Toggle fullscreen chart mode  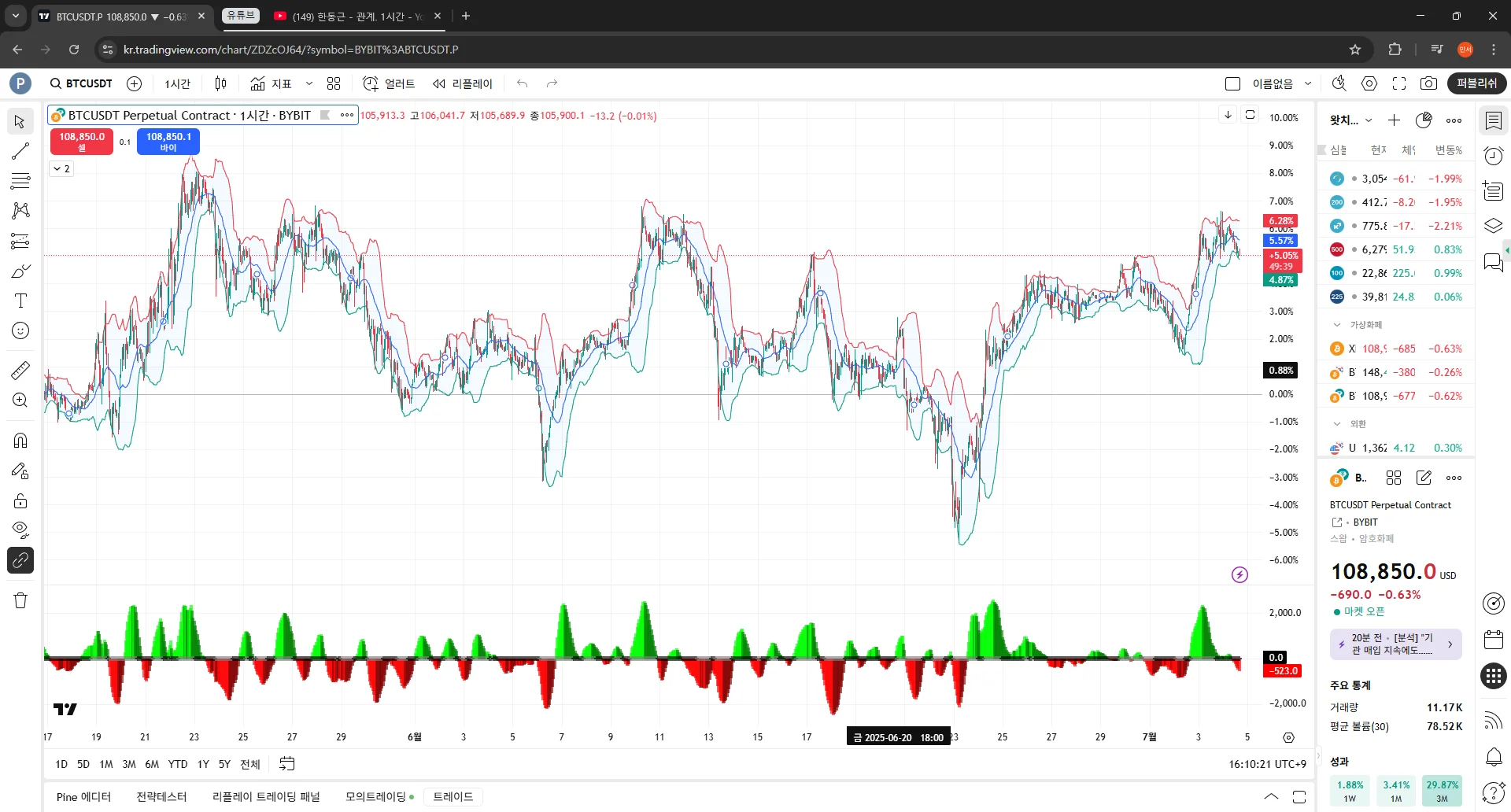(x=1399, y=83)
